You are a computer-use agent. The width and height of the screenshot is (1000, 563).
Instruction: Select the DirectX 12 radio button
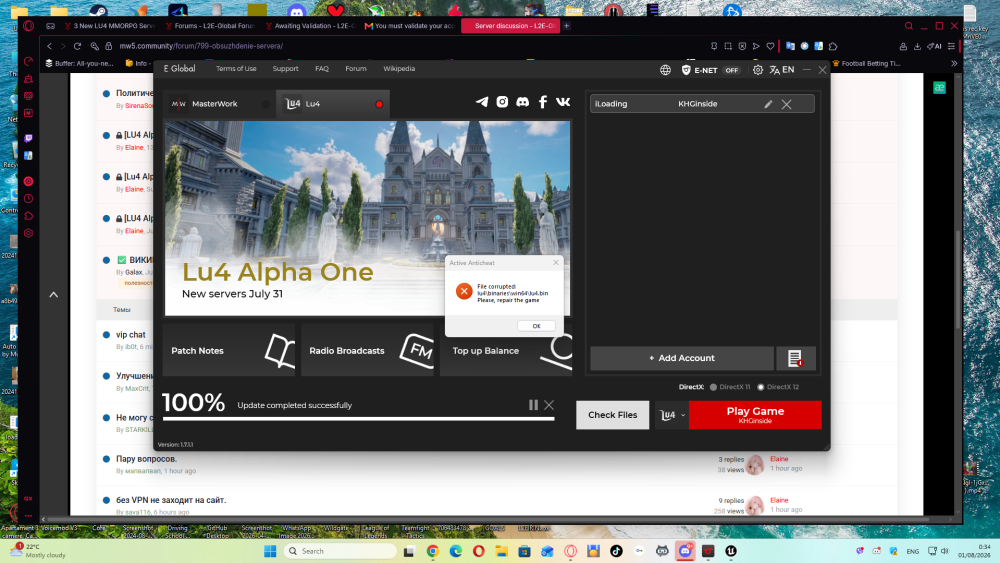pyautogui.click(x=761, y=387)
